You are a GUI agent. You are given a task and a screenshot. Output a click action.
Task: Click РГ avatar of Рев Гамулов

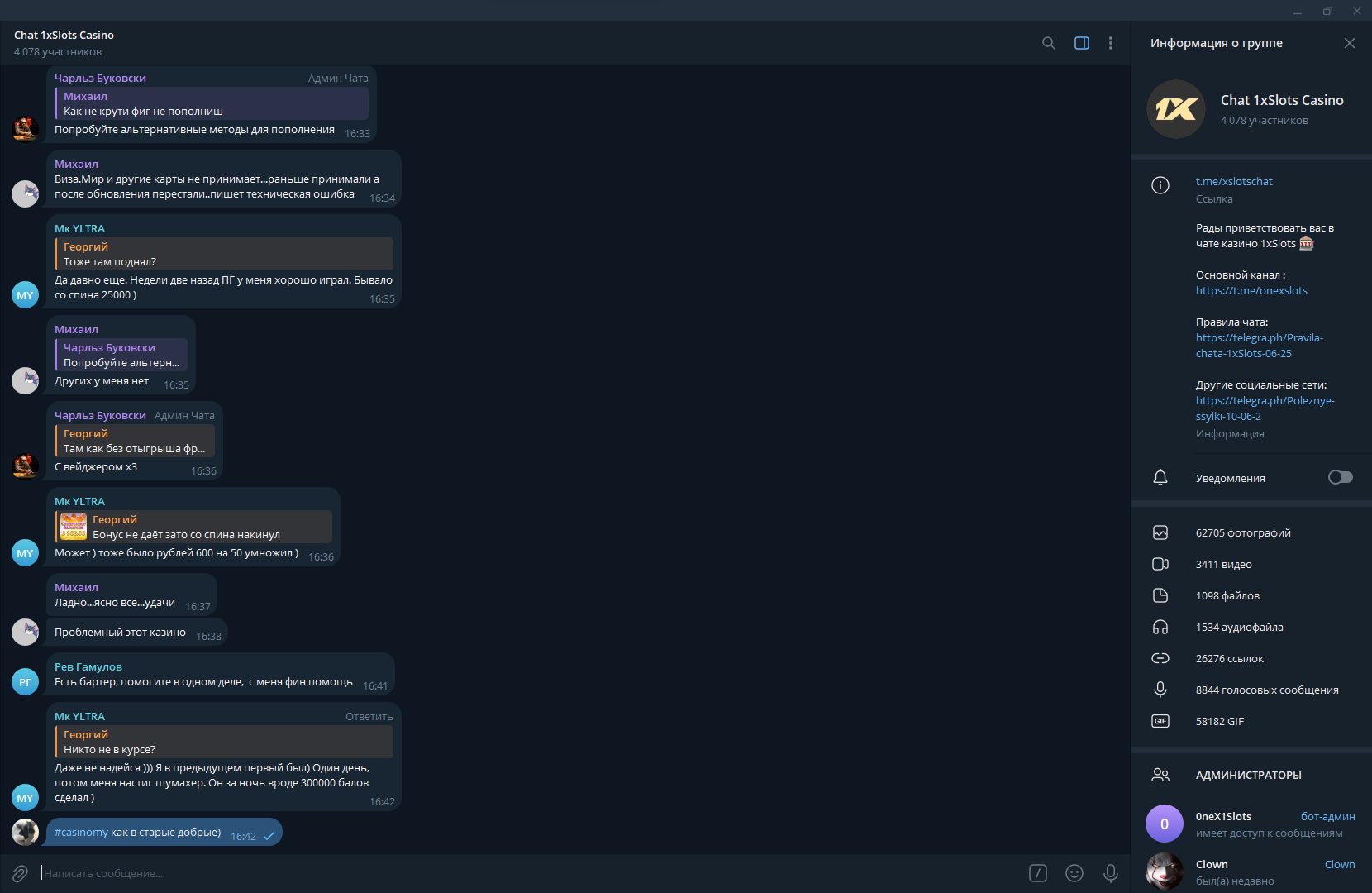point(26,682)
